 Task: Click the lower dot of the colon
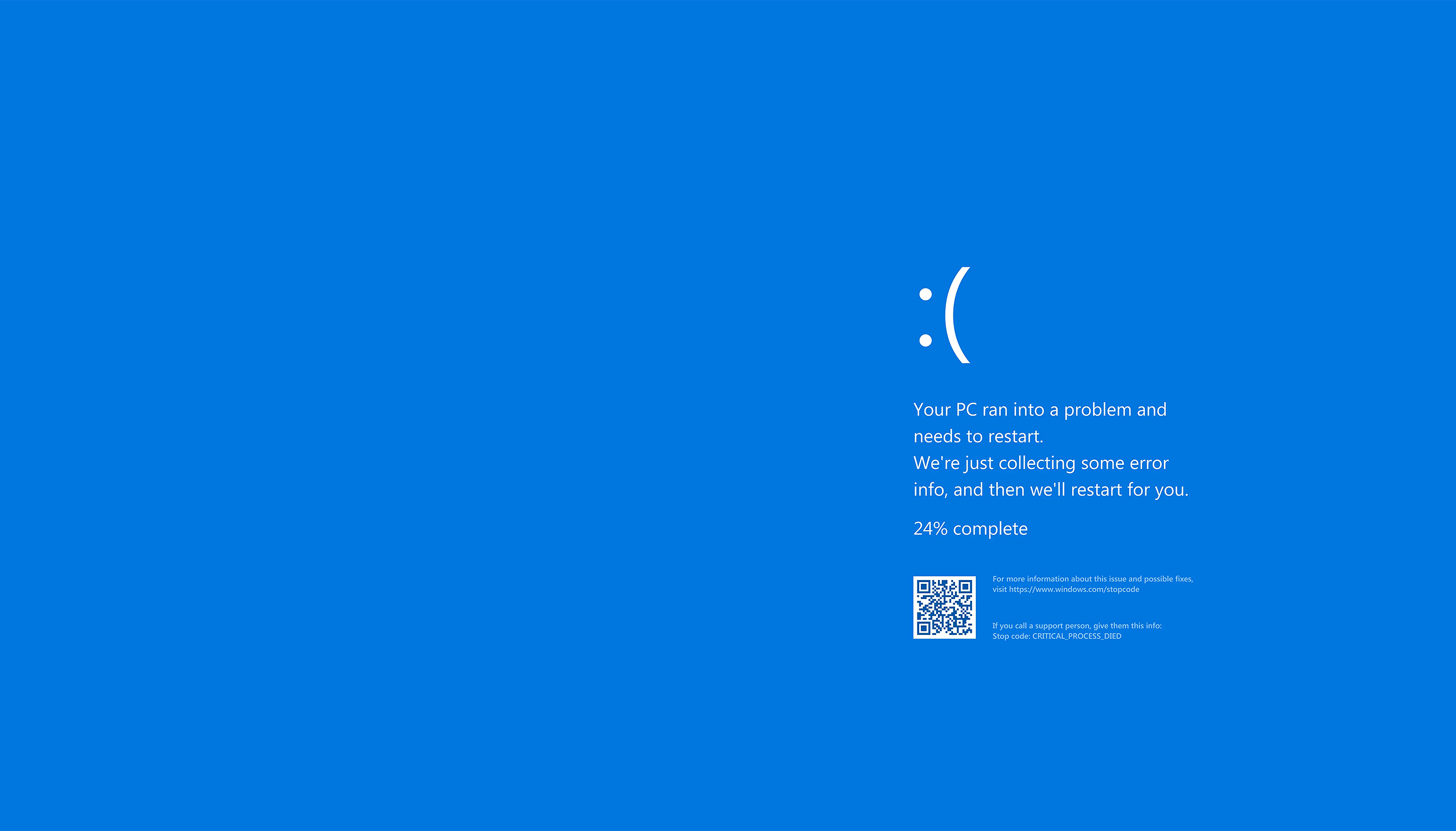tap(925, 341)
